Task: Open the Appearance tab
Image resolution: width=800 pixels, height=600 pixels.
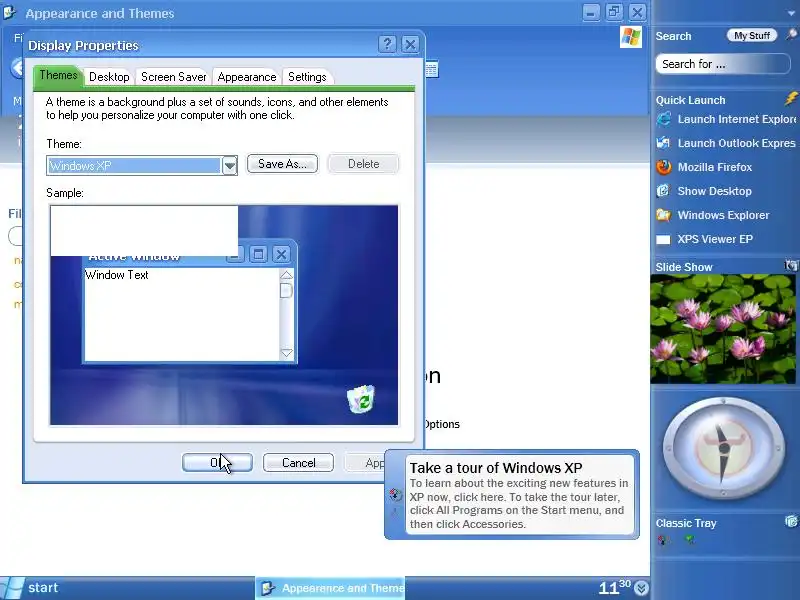Action: (x=246, y=77)
